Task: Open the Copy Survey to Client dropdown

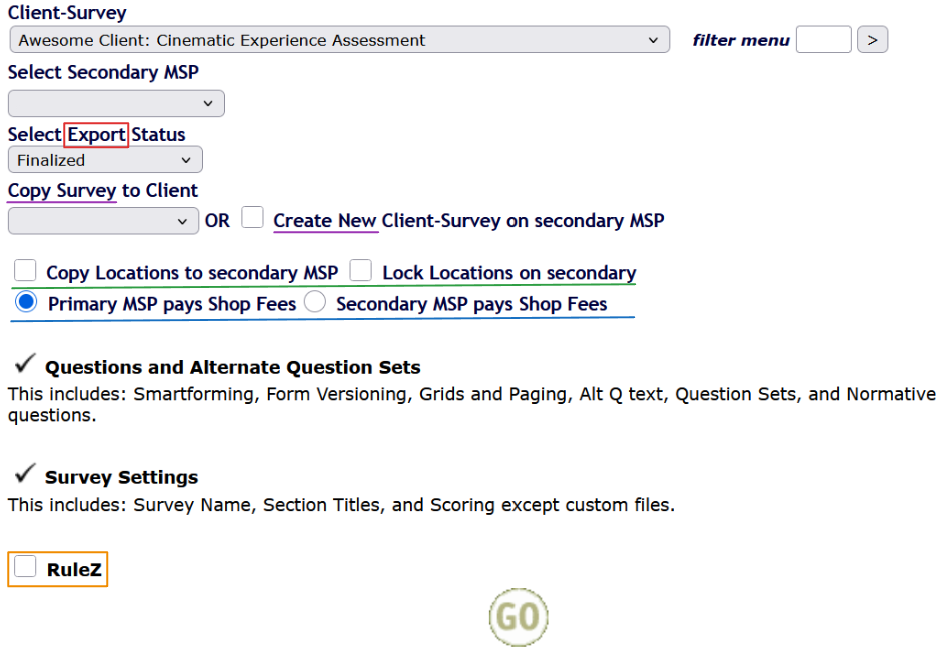Action: point(103,221)
